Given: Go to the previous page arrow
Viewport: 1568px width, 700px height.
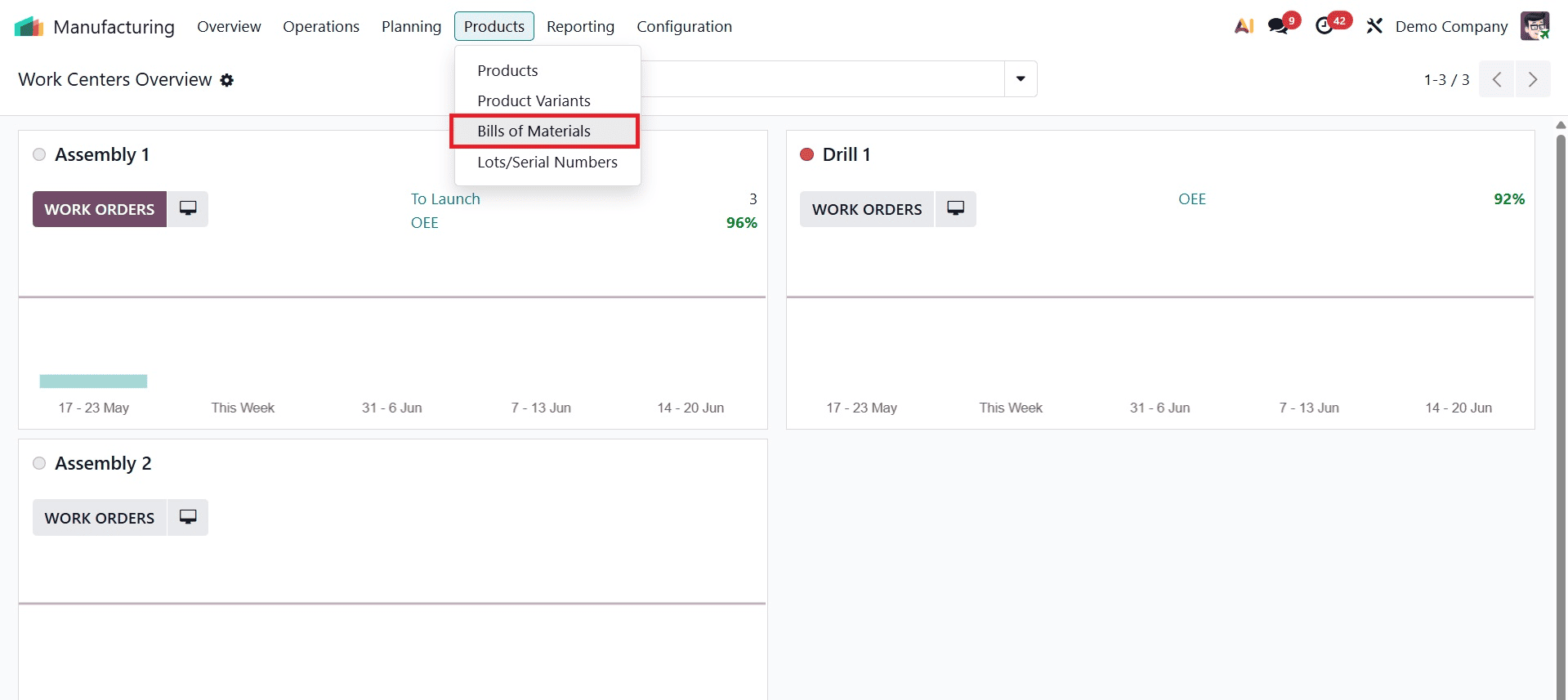Looking at the screenshot, I should 1497,79.
